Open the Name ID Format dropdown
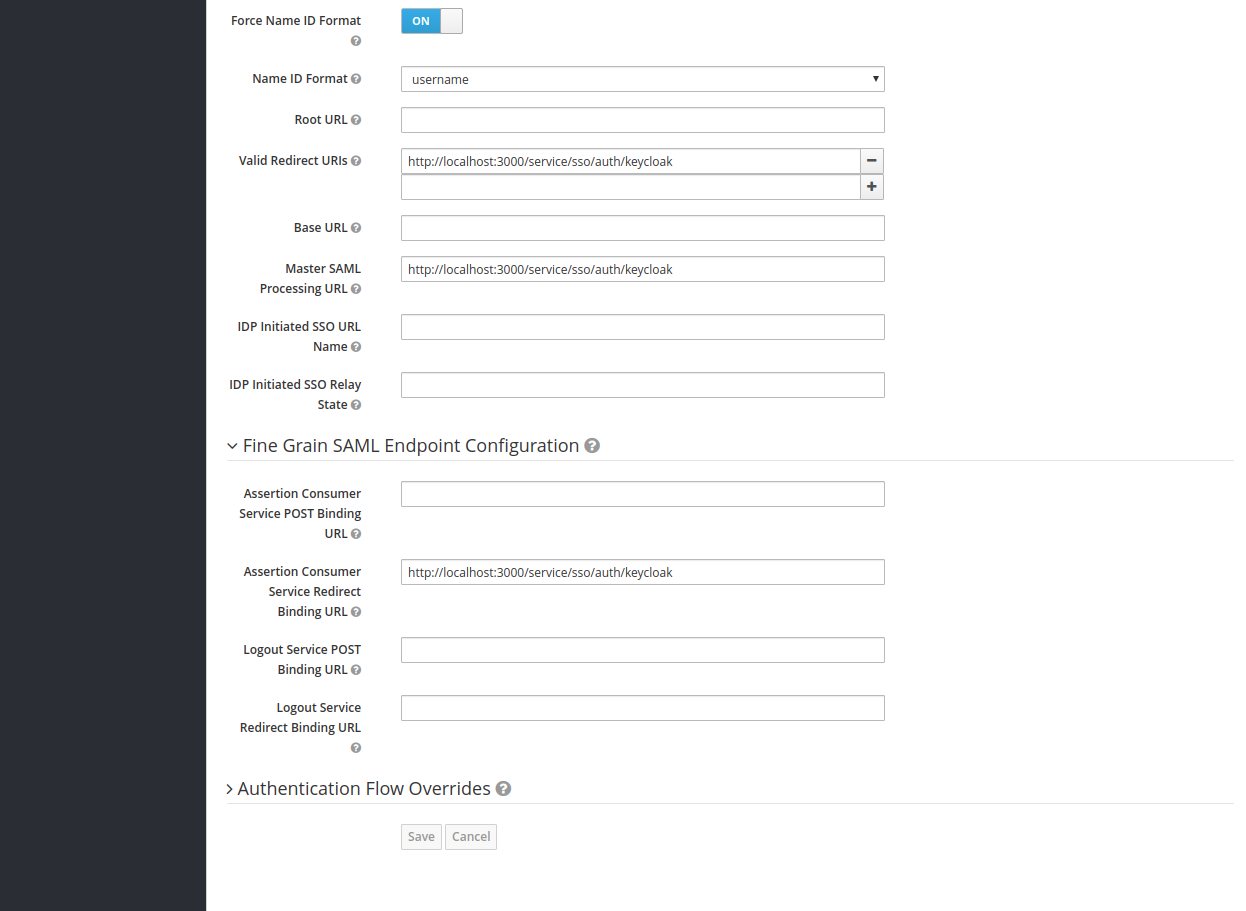Screen dimensions: 1246x911 pos(642,78)
